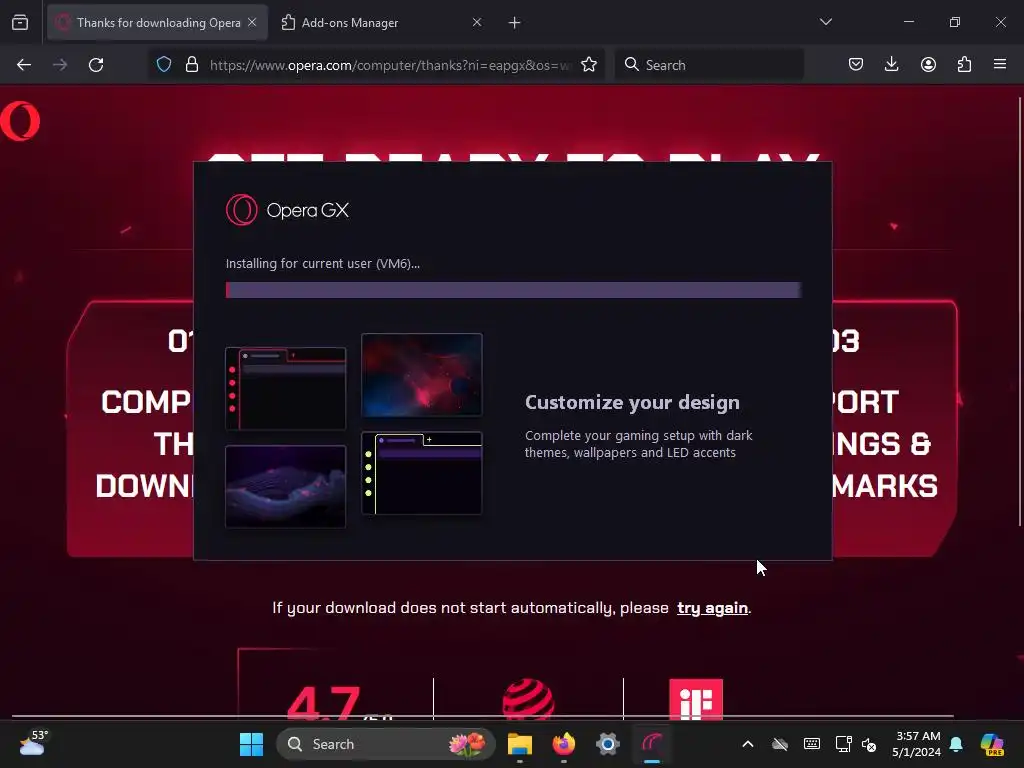Go back to the previous page
The image size is (1024, 768).
tap(24, 65)
